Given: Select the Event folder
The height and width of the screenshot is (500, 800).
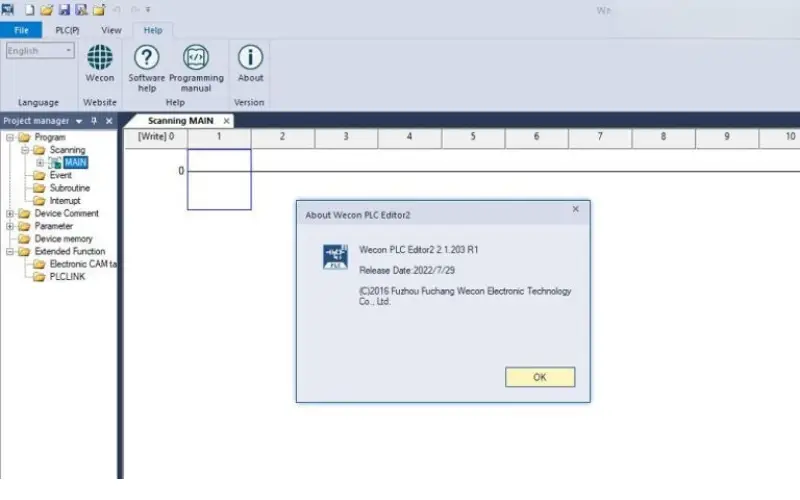Looking at the screenshot, I should tap(61, 176).
